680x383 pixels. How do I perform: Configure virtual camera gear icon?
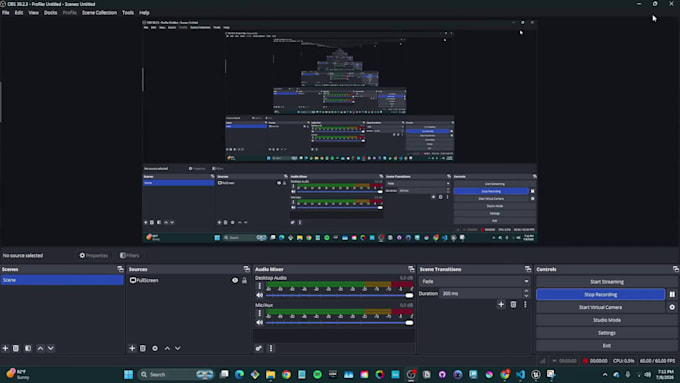[x=672, y=307]
